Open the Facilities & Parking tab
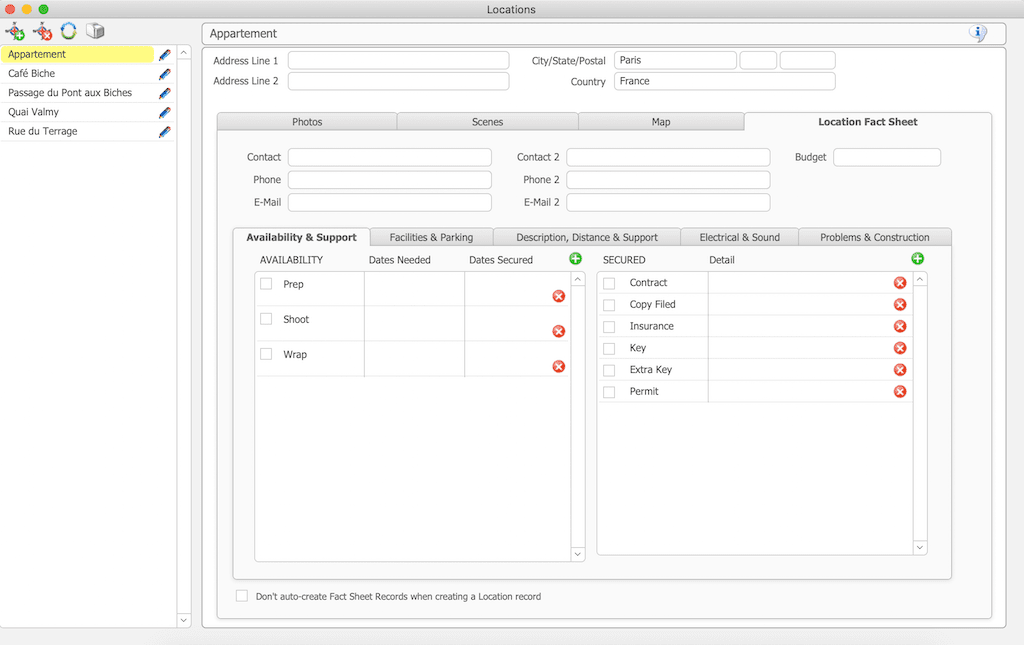Viewport: 1024px width, 645px height. [x=431, y=237]
